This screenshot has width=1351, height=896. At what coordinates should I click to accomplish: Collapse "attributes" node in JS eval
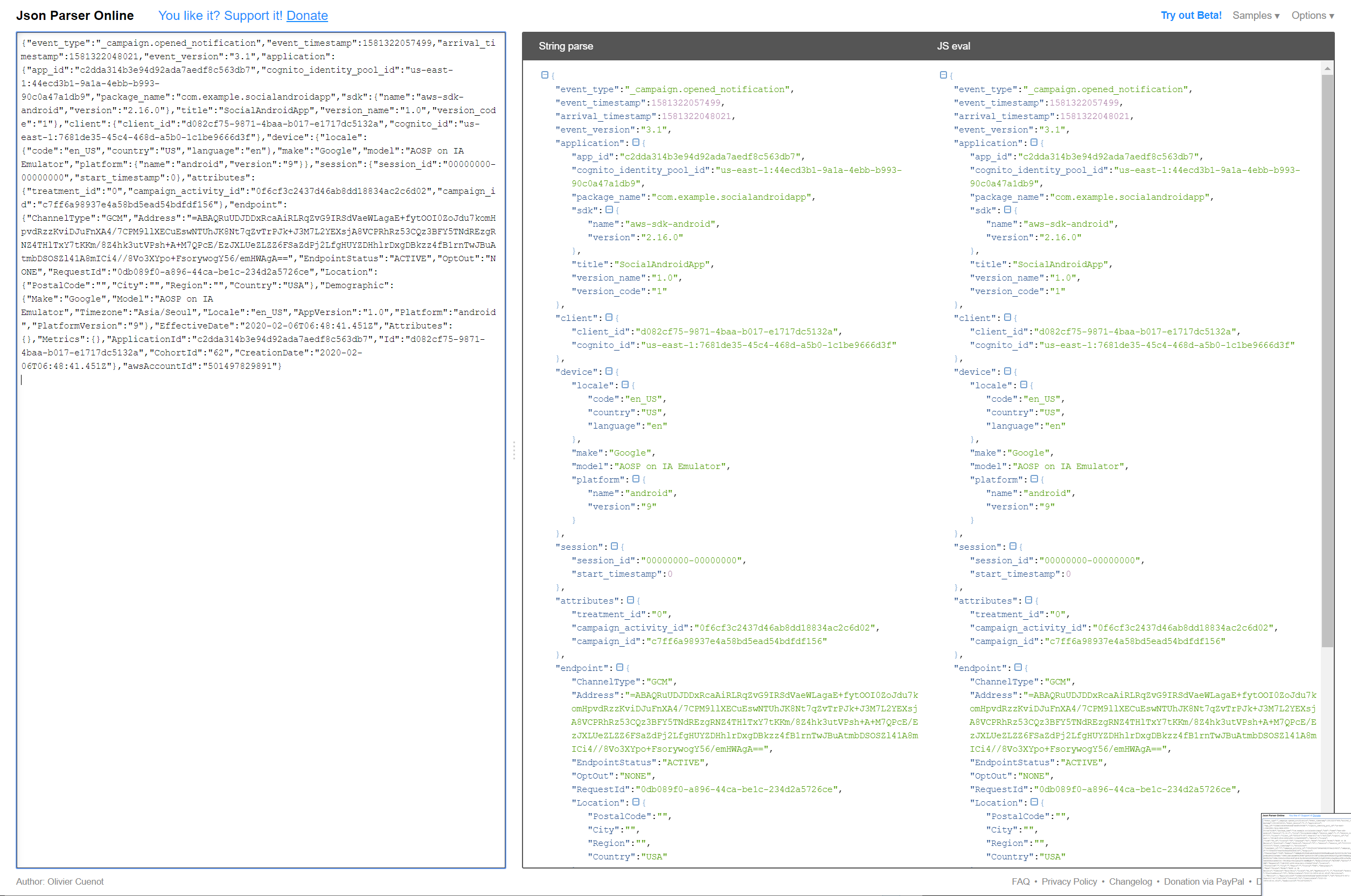point(1028,600)
